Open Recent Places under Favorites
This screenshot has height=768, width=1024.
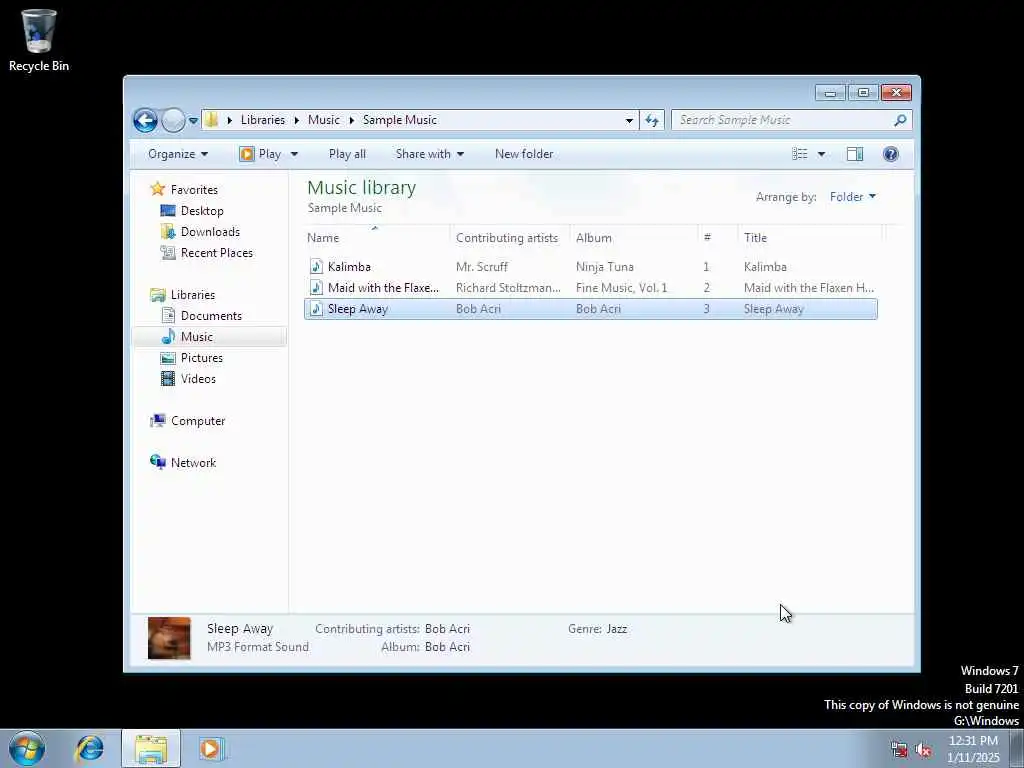(x=217, y=253)
